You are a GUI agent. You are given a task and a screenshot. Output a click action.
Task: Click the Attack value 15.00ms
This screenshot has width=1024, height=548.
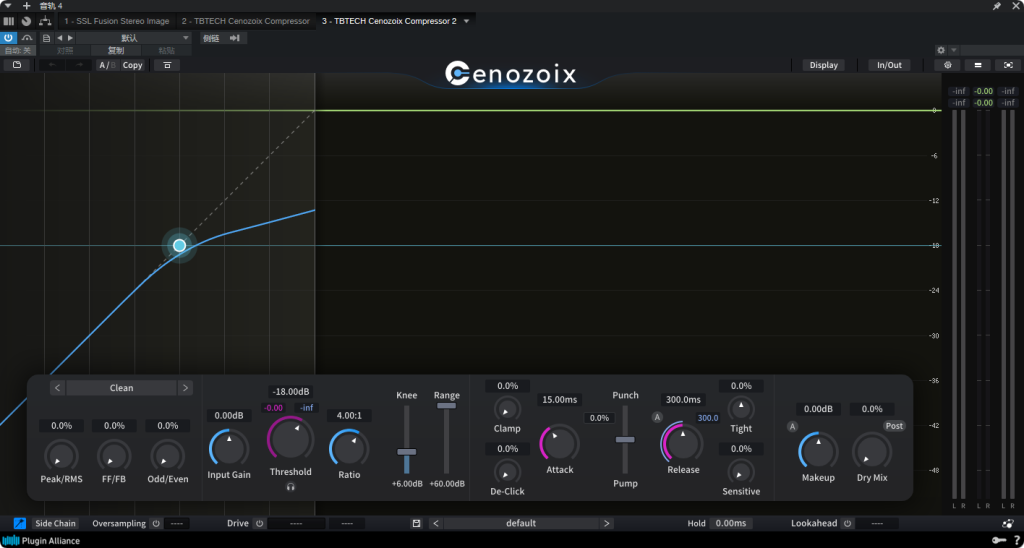pos(560,400)
